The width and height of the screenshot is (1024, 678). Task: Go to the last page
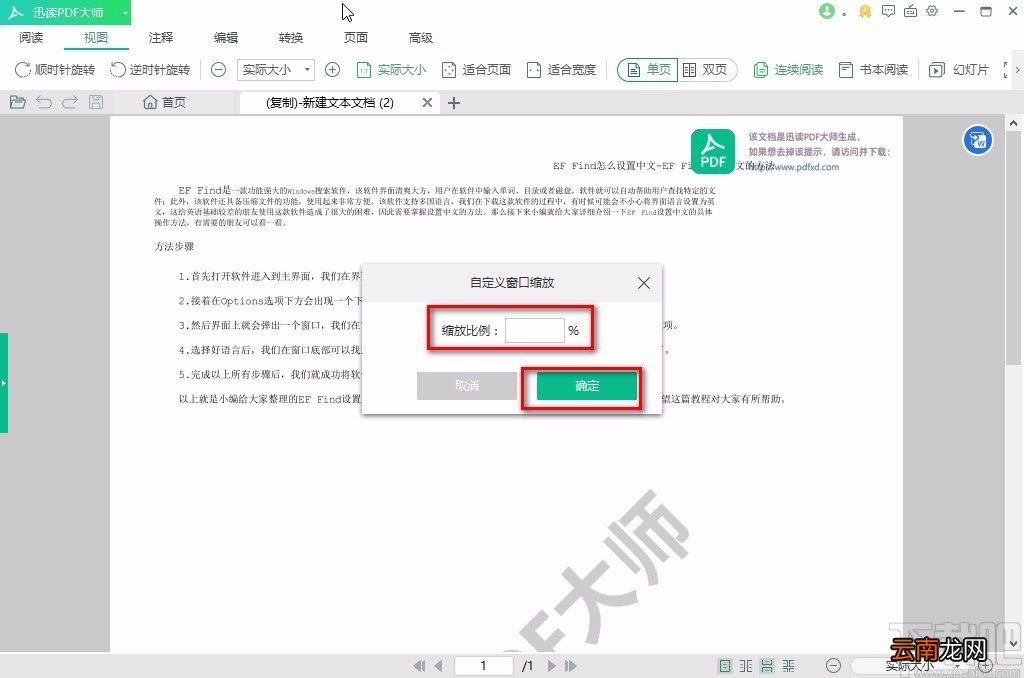(571, 666)
